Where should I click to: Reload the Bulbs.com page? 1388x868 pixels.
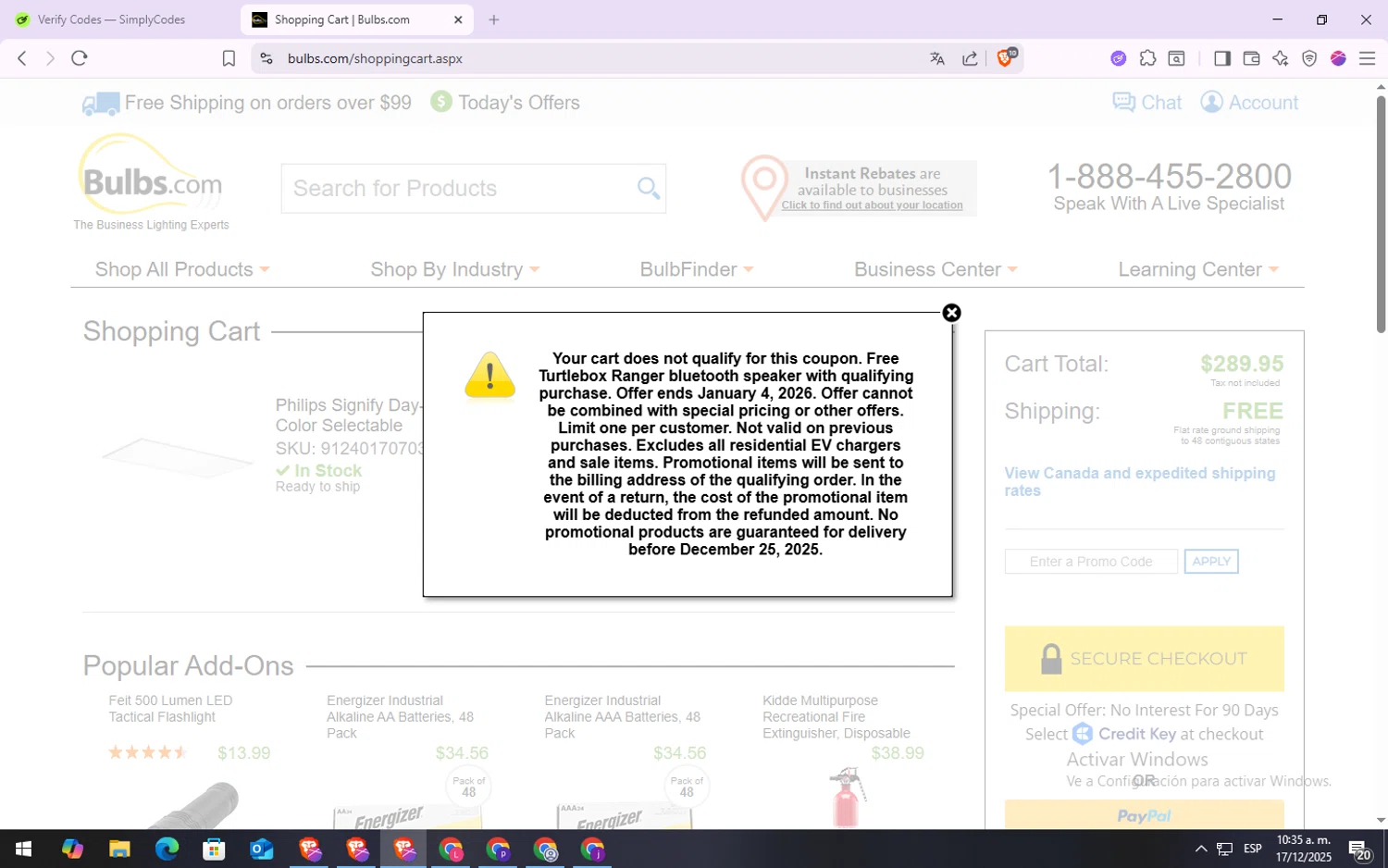[x=80, y=58]
